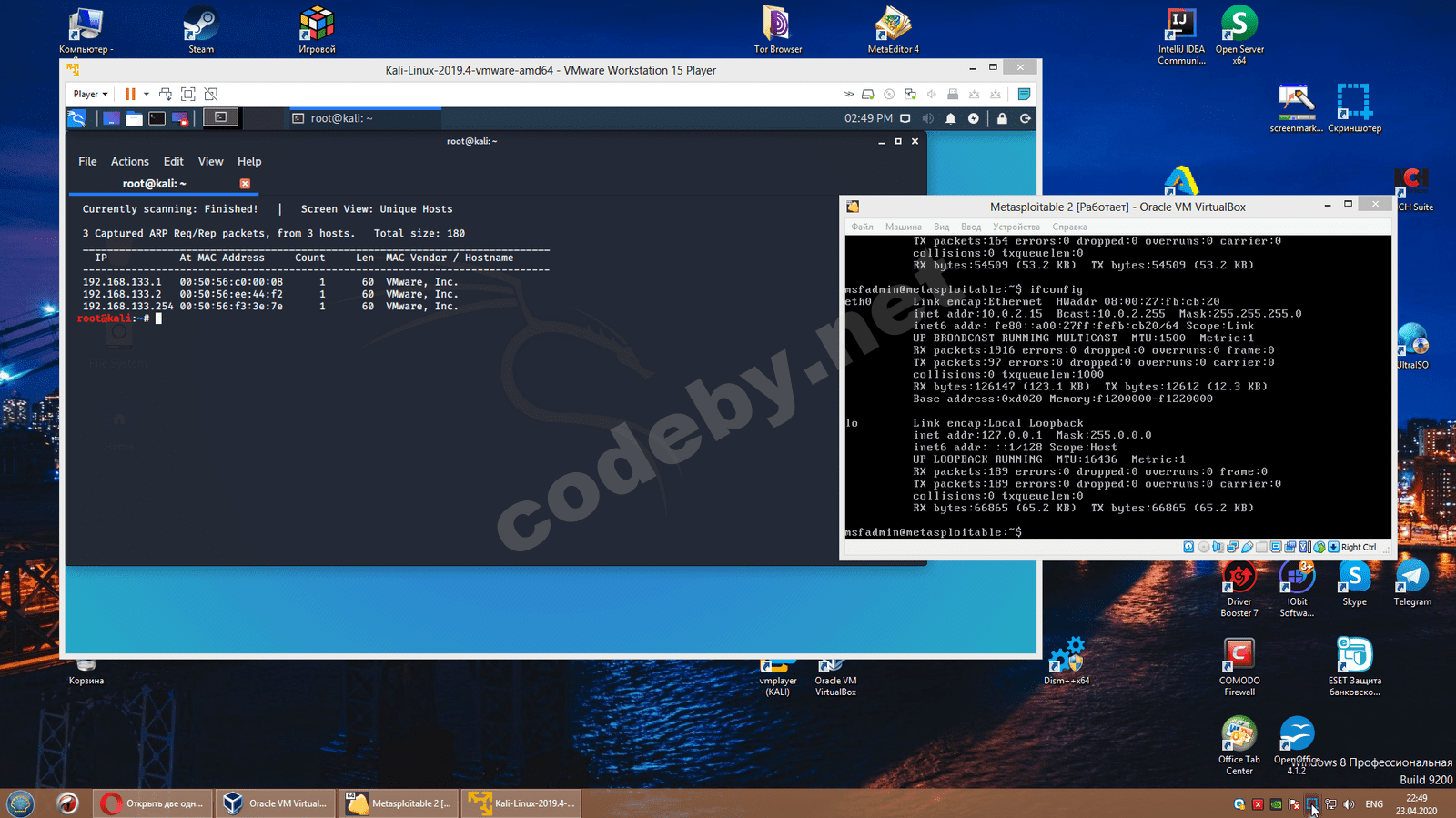Click VirtualBox USB device status icon
This screenshot has width=1456, height=818.
tap(1247, 547)
